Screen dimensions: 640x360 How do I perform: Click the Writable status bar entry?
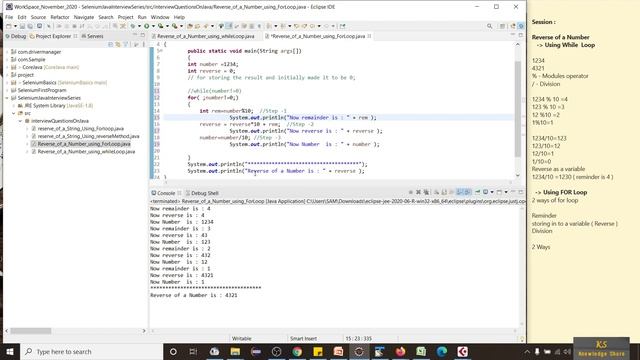coord(242,338)
